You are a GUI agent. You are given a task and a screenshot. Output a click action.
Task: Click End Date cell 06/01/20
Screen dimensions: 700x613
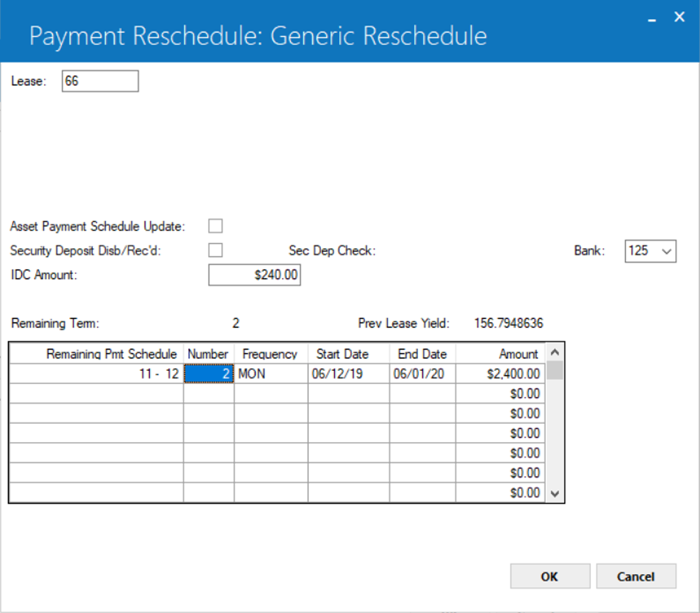(422, 374)
